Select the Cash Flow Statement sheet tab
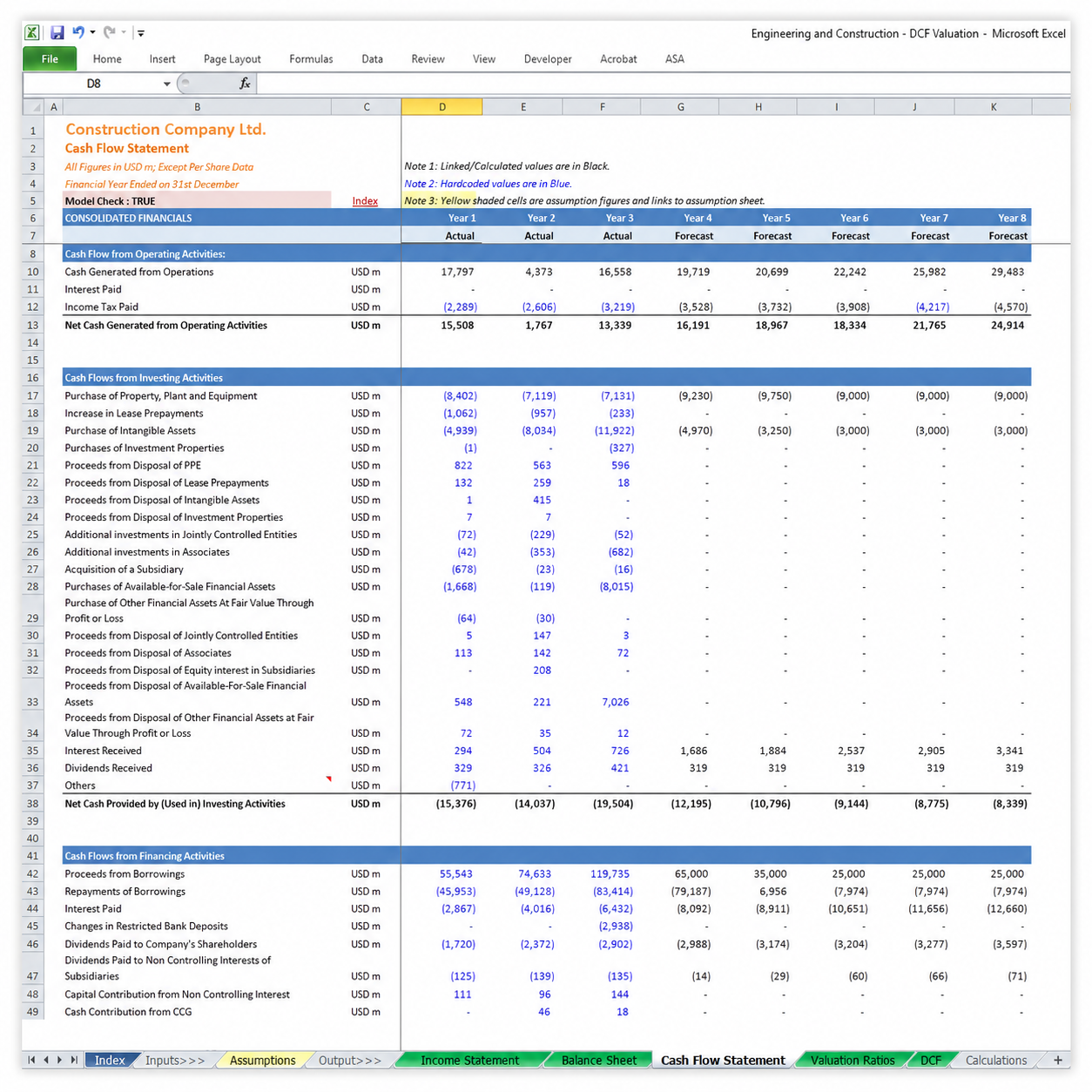Viewport: 1092px width, 1092px height. [x=723, y=1060]
